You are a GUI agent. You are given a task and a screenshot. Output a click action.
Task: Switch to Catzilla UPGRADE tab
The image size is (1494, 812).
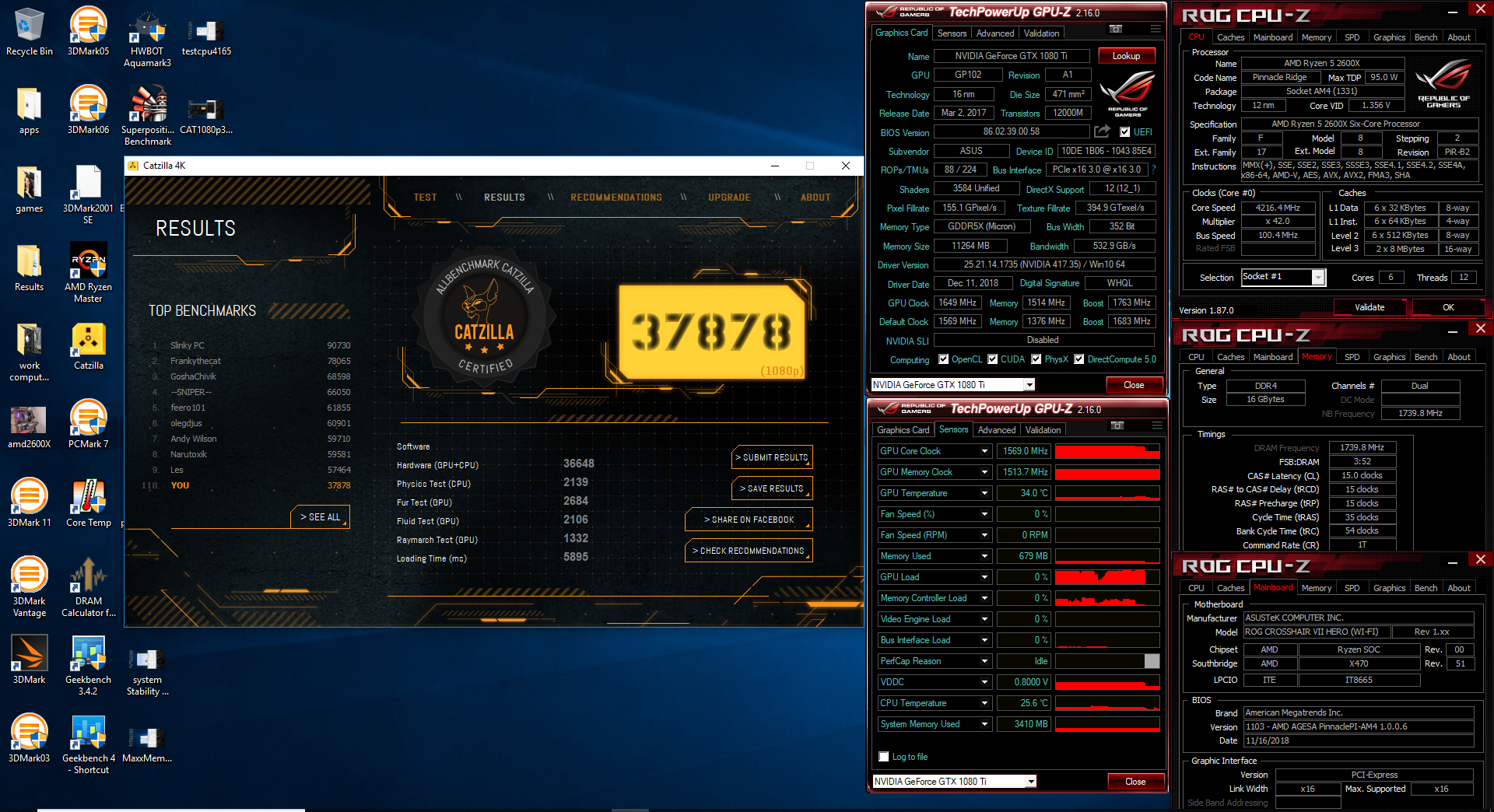coord(729,198)
